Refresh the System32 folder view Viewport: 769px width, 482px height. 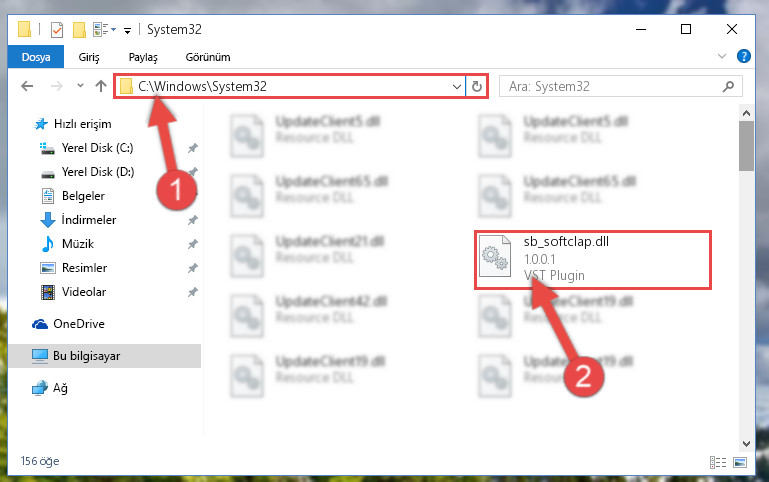tap(477, 87)
